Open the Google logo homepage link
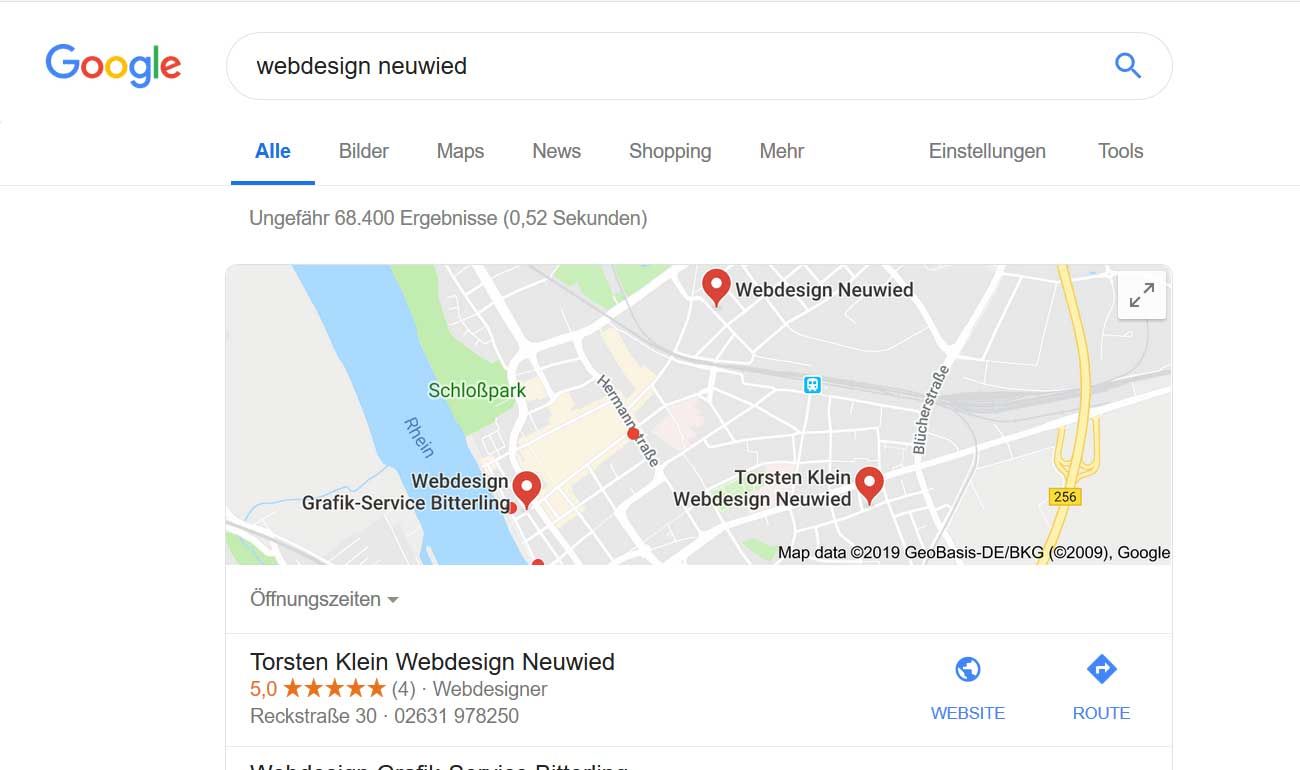 [113, 66]
